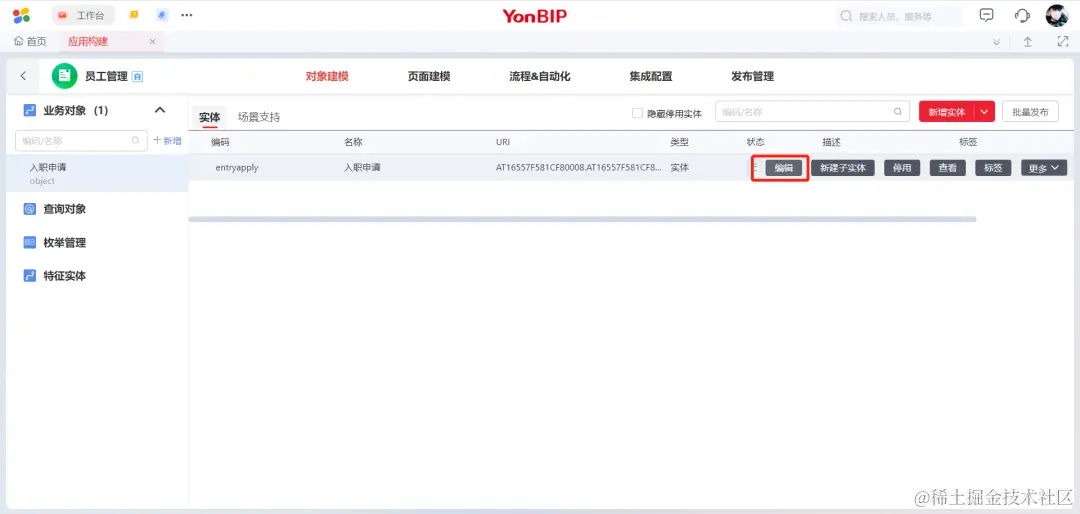The width and height of the screenshot is (1080, 514).
Task: Check the 隐藏停用实体 checkbox
Action: [637, 113]
